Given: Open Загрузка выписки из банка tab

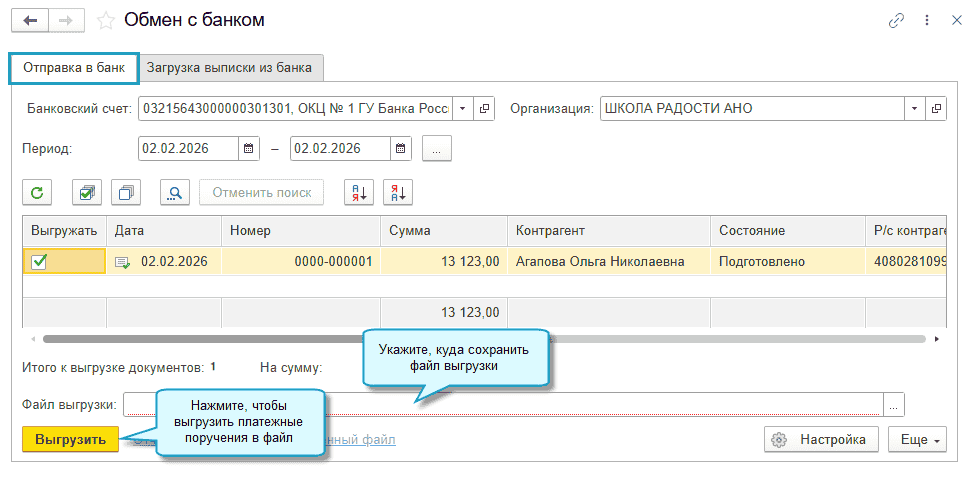Looking at the screenshot, I should pyautogui.click(x=229, y=68).
